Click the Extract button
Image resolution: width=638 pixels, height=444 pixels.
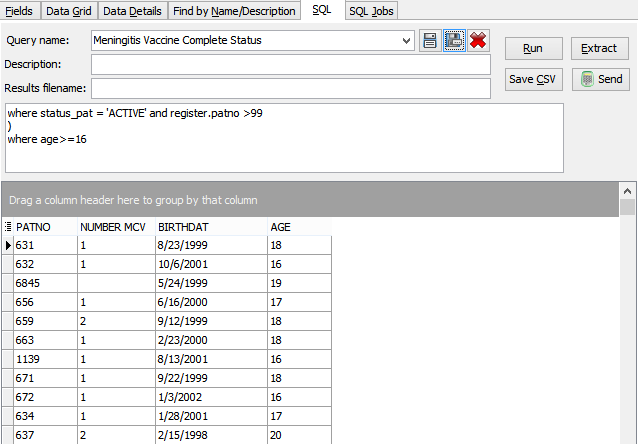coord(600,48)
